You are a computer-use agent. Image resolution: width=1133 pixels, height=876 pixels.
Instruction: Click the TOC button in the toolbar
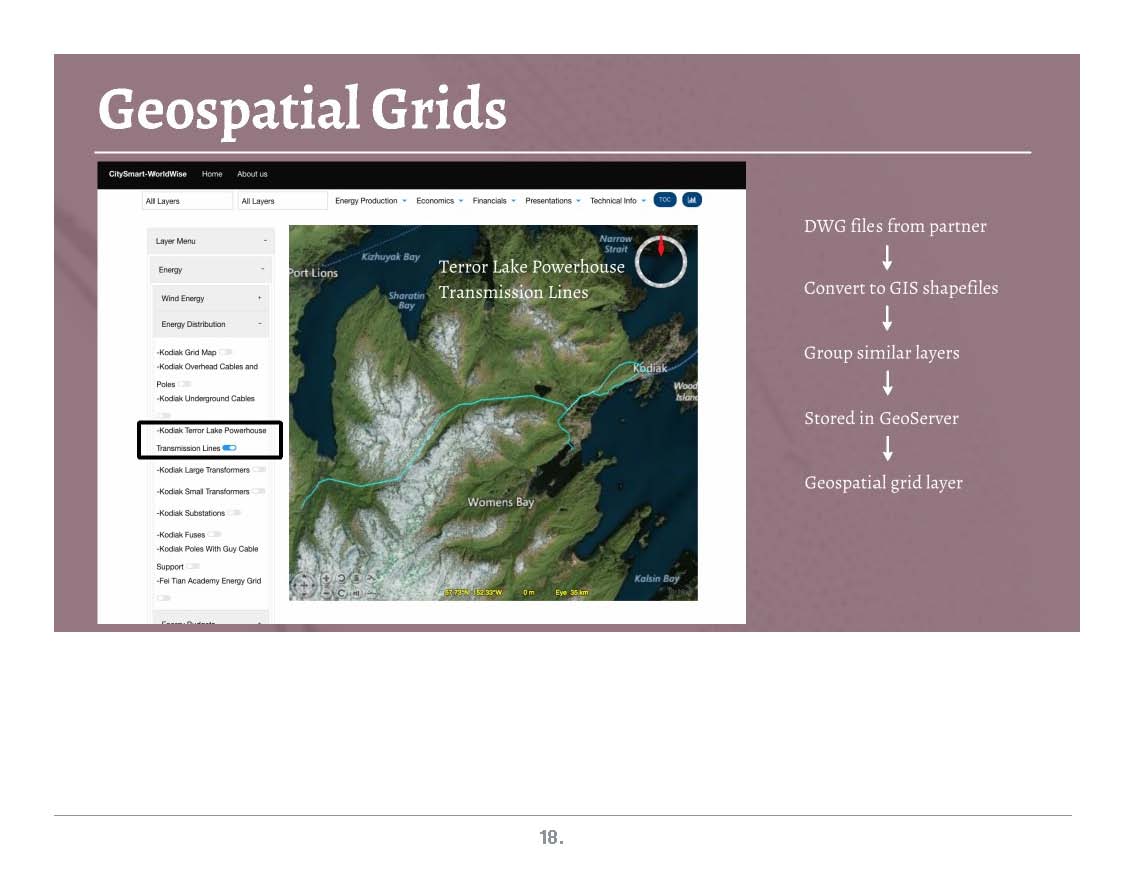point(665,200)
